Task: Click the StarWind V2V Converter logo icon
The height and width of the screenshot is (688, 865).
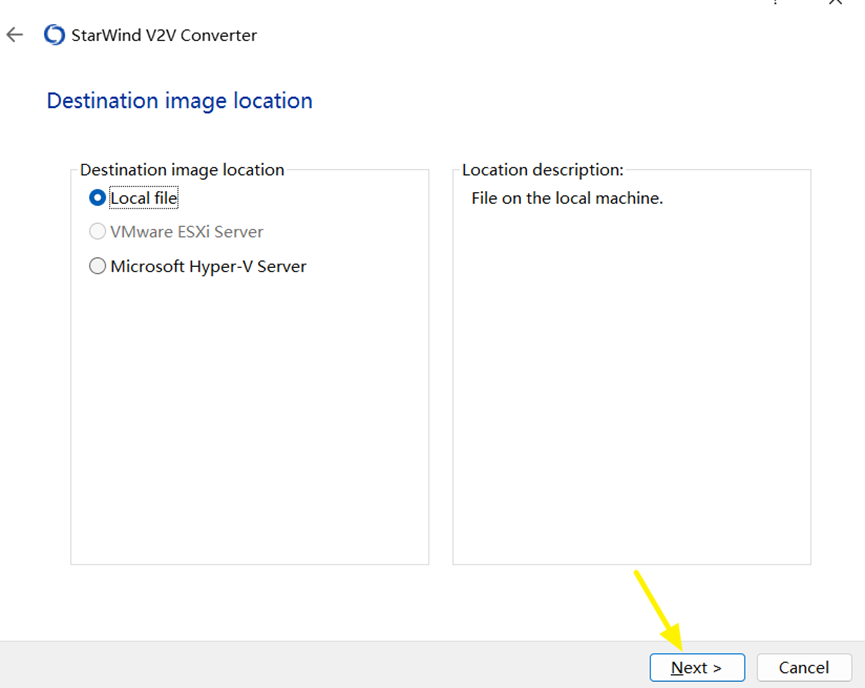Action: [x=54, y=35]
